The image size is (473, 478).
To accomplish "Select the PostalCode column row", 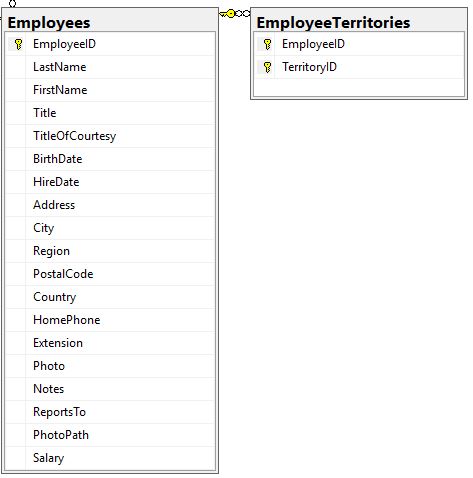I will (110, 274).
